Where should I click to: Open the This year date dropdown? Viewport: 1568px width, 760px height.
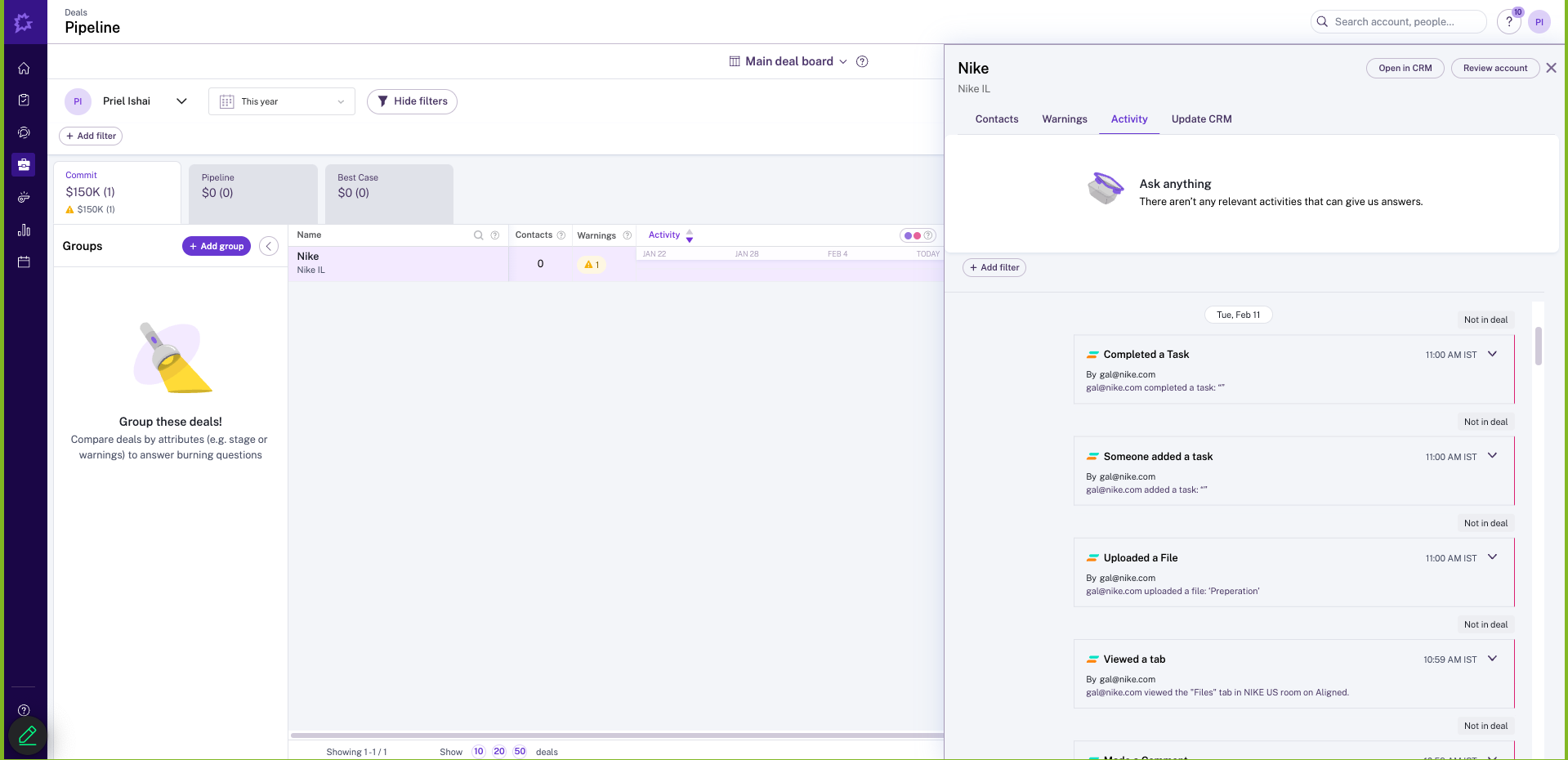point(282,101)
